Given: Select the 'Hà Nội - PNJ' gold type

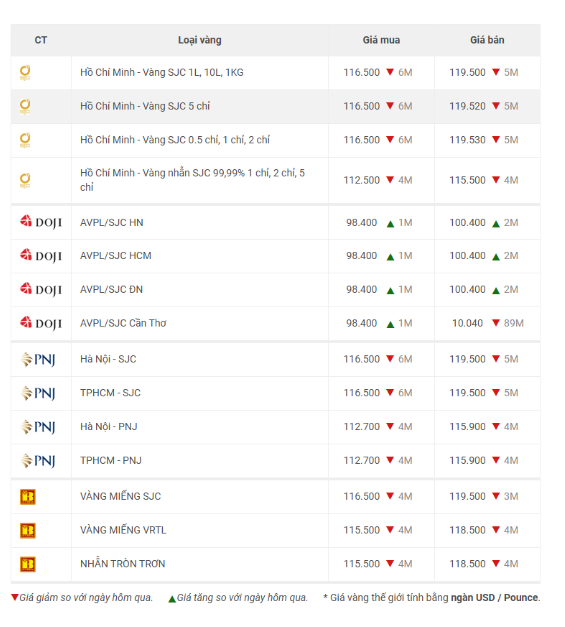Looking at the screenshot, I should (x=108, y=427).
